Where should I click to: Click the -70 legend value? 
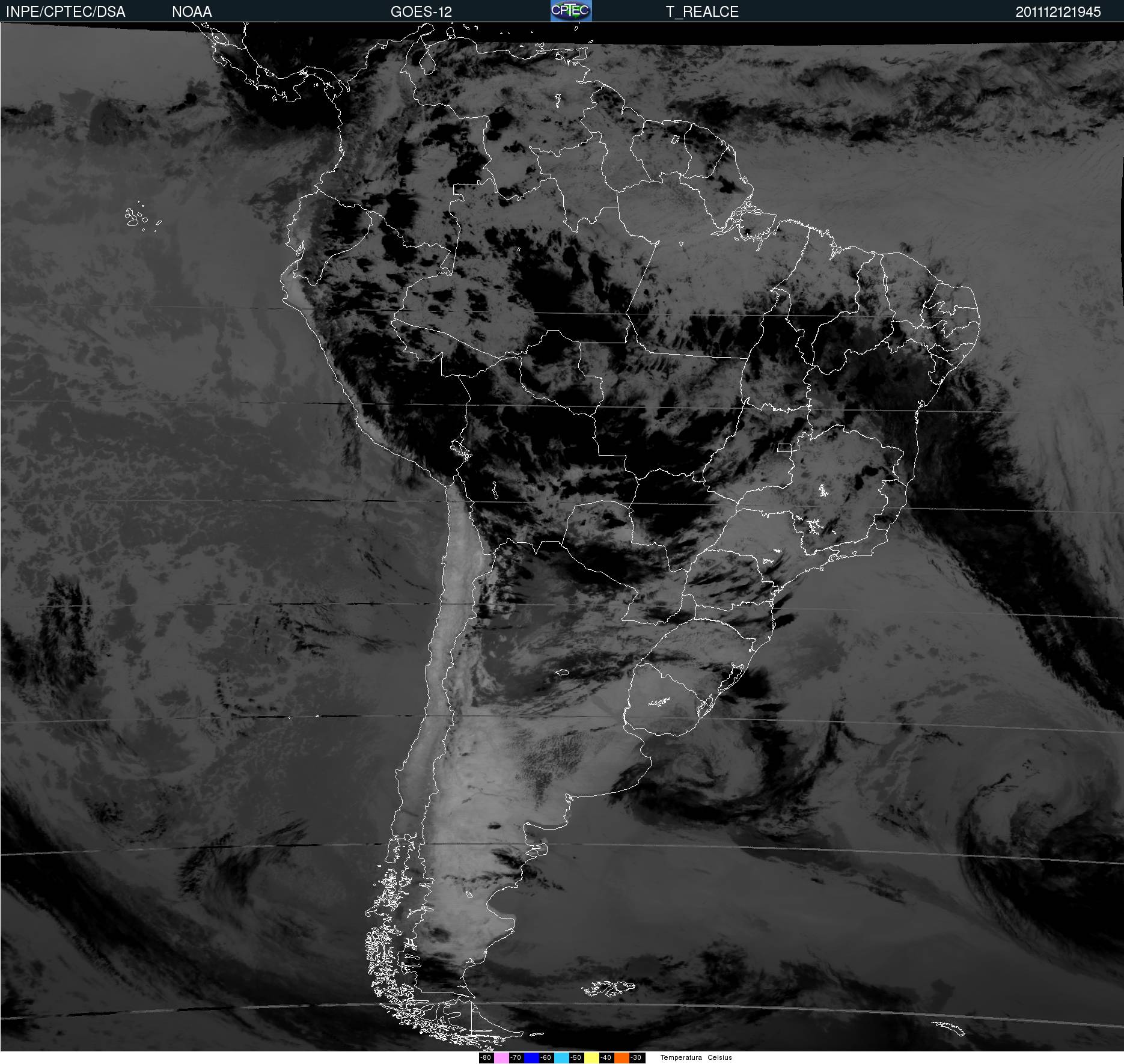click(516, 1058)
